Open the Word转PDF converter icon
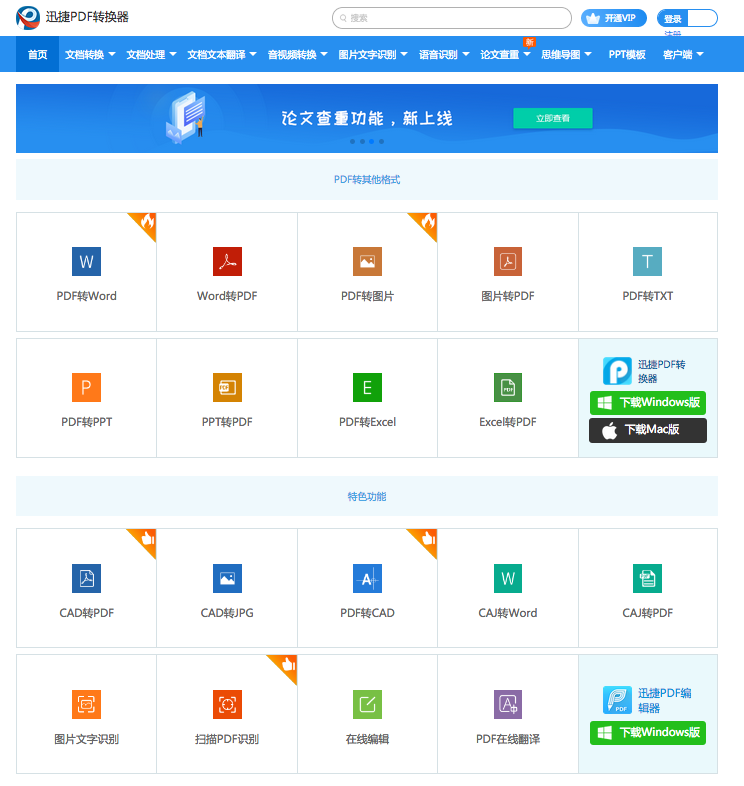This screenshot has height=786, width=744. pos(227,261)
